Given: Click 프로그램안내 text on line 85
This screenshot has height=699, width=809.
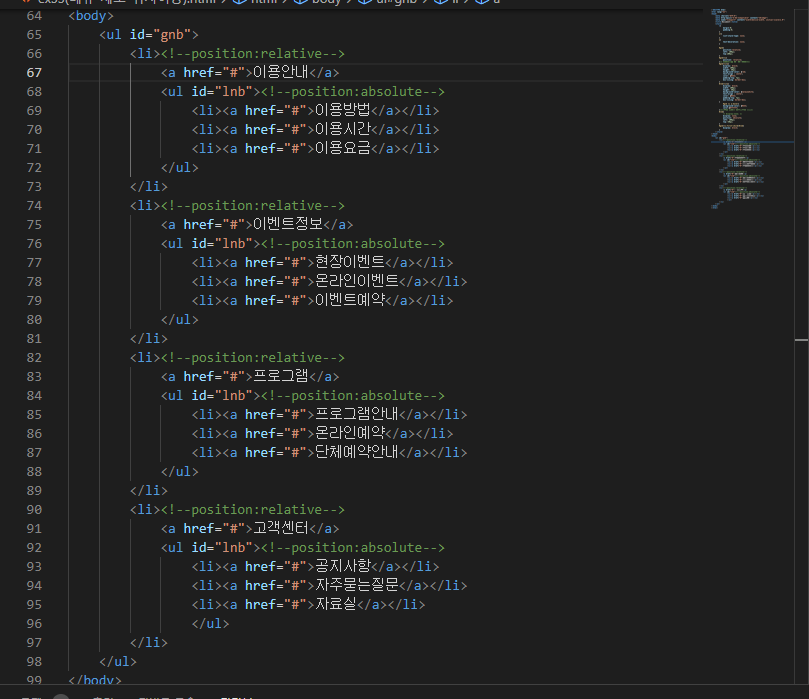Looking at the screenshot, I should [357, 415].
